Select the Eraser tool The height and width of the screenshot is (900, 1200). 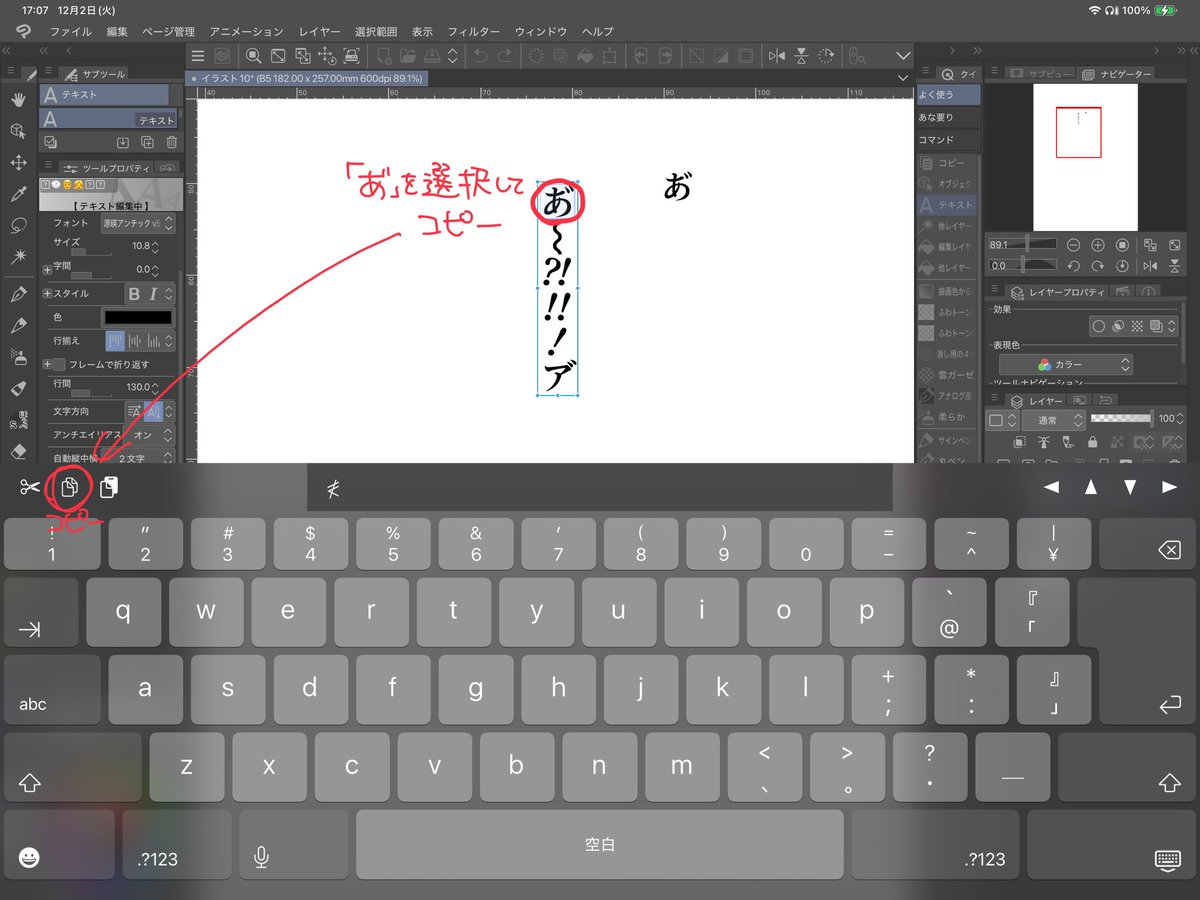[x=18, y=452]
